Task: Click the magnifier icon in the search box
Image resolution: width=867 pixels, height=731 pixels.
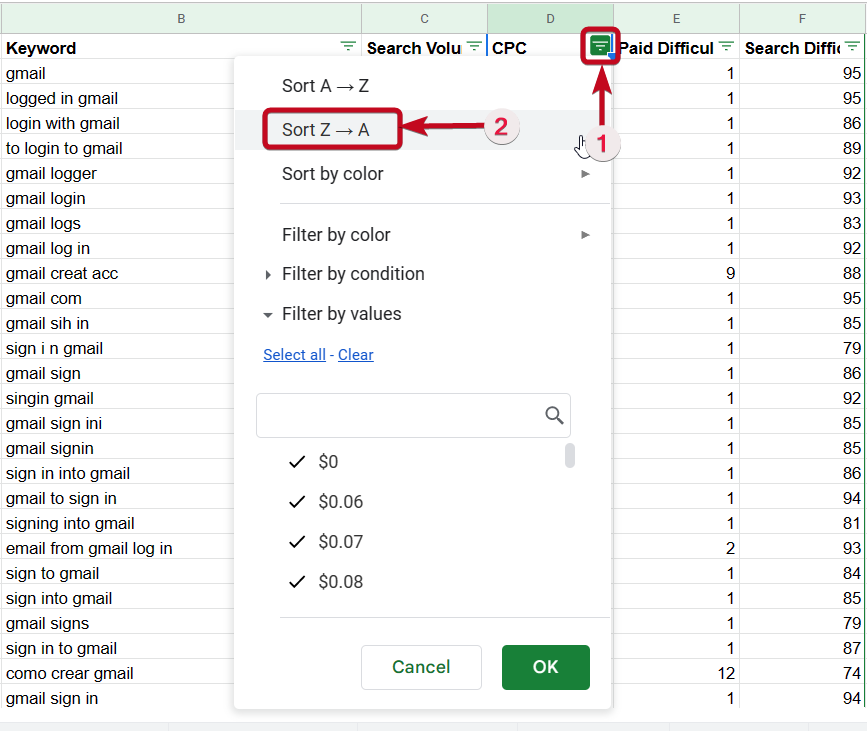Action: [554, 415]
